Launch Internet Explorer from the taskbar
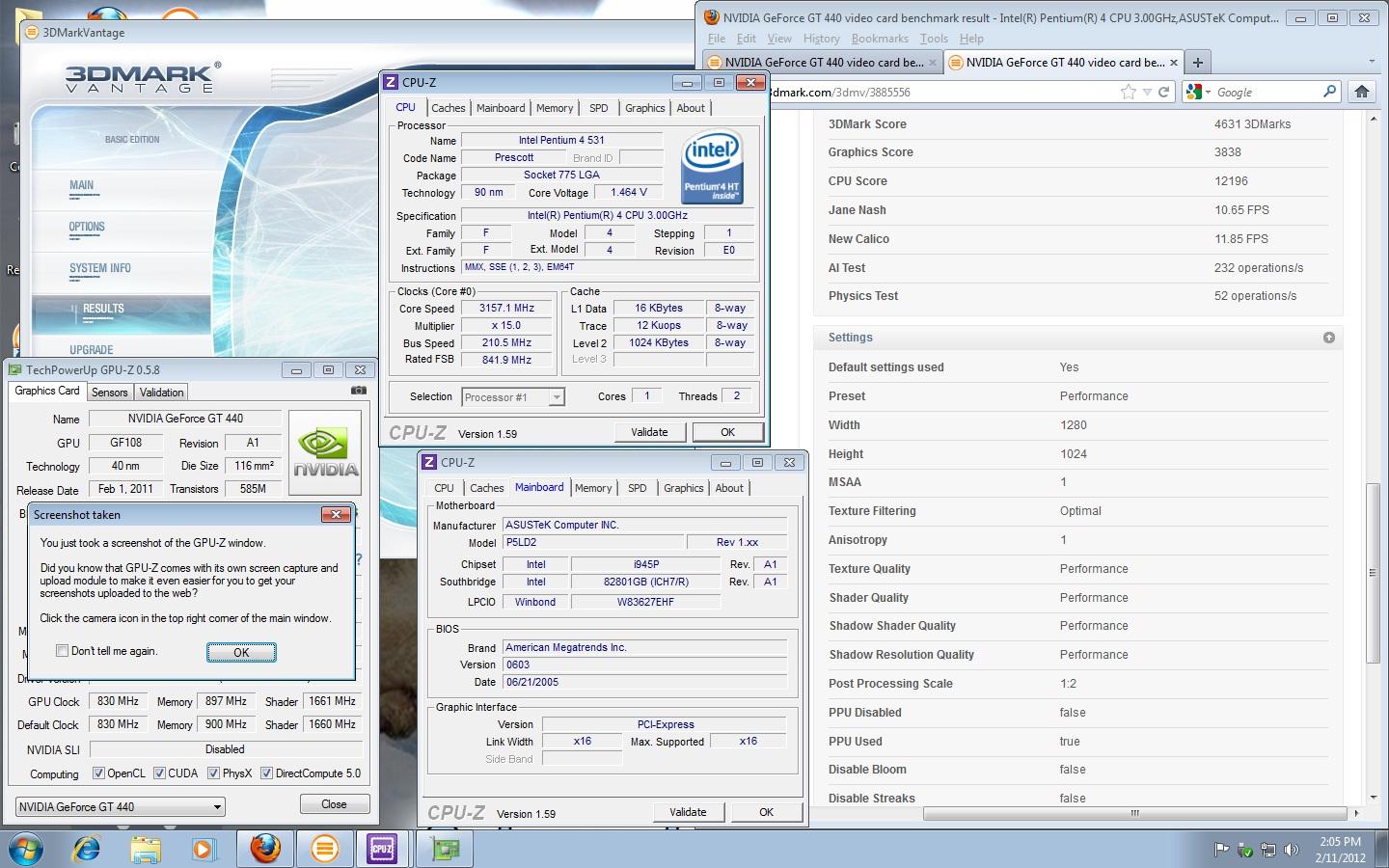Screen dimensions: 1389x868 87,849
